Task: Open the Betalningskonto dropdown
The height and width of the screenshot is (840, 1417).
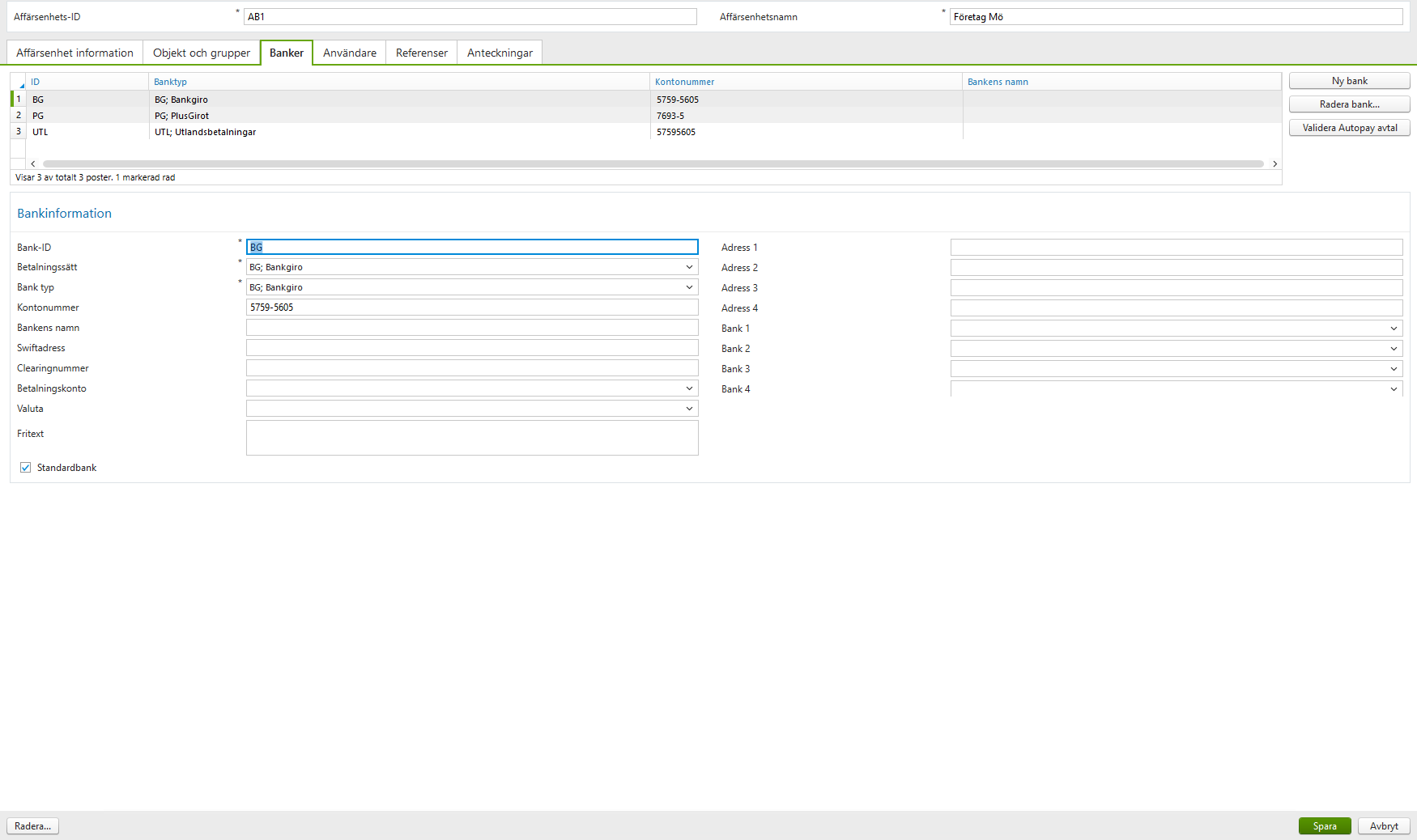Action: click(689, 388)
